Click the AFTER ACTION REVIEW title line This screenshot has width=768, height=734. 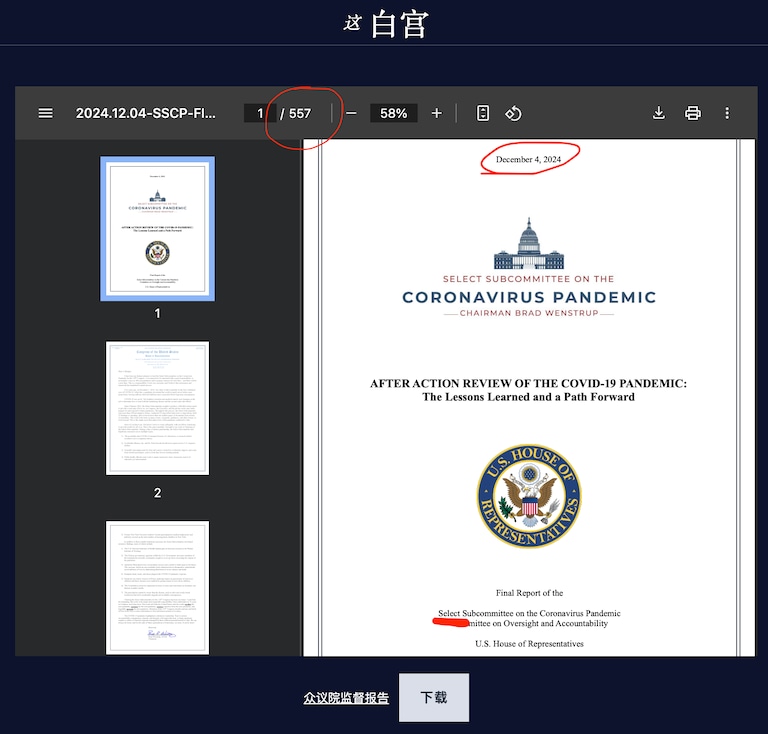[528, 383]
